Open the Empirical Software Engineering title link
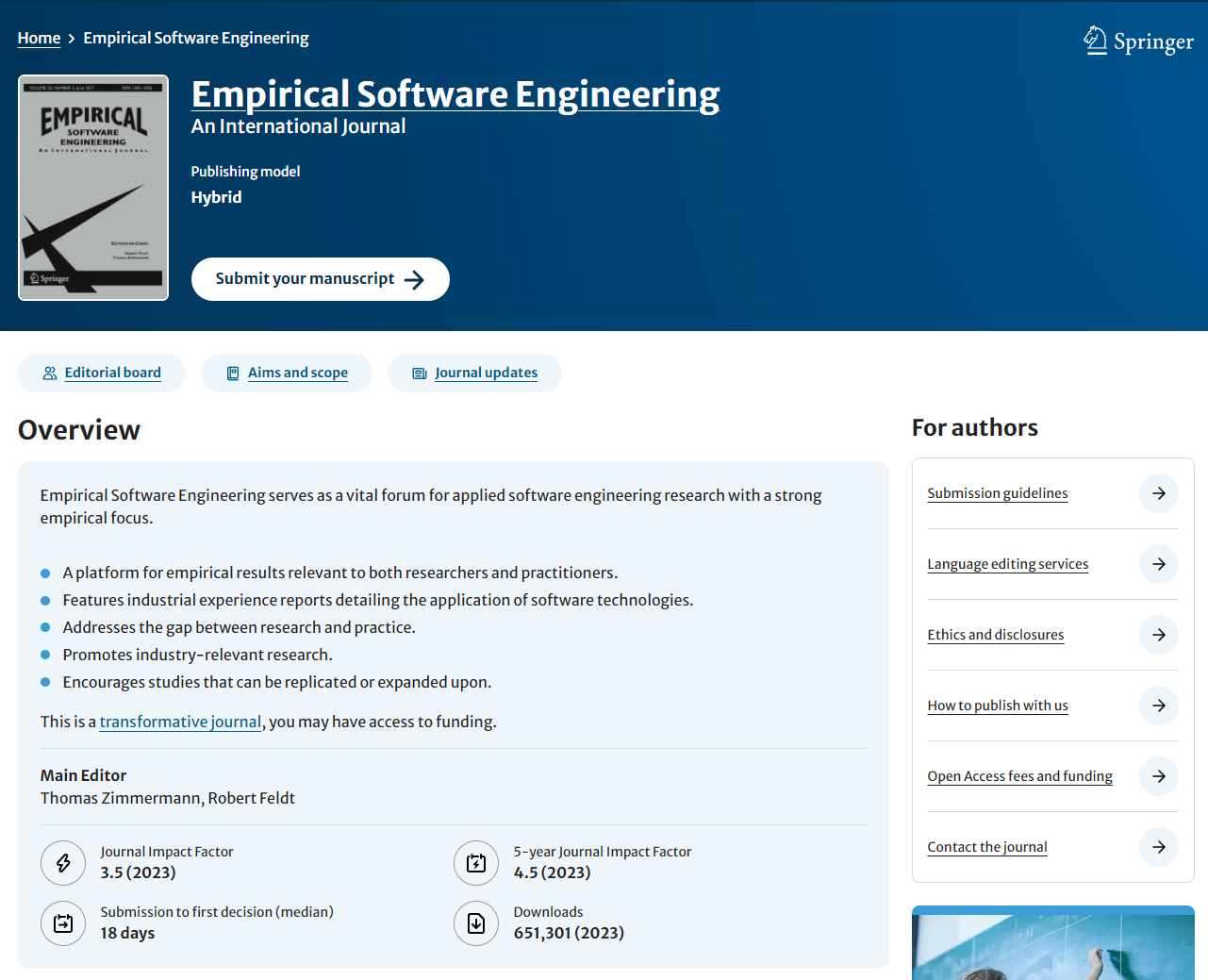The height and width of the screenshot is (980, 1208). point(455,94)
